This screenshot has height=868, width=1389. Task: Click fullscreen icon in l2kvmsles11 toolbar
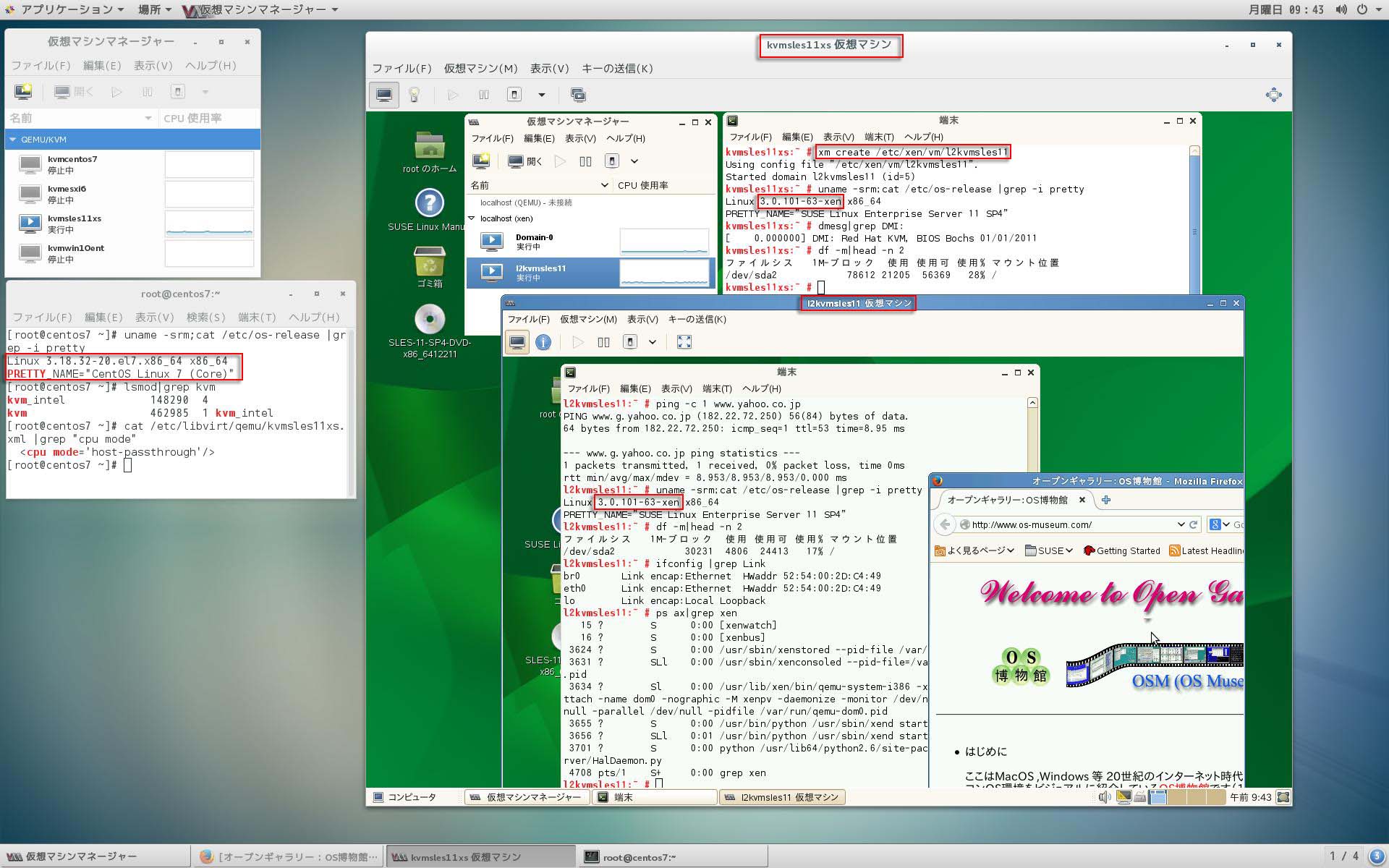(684, 342)
